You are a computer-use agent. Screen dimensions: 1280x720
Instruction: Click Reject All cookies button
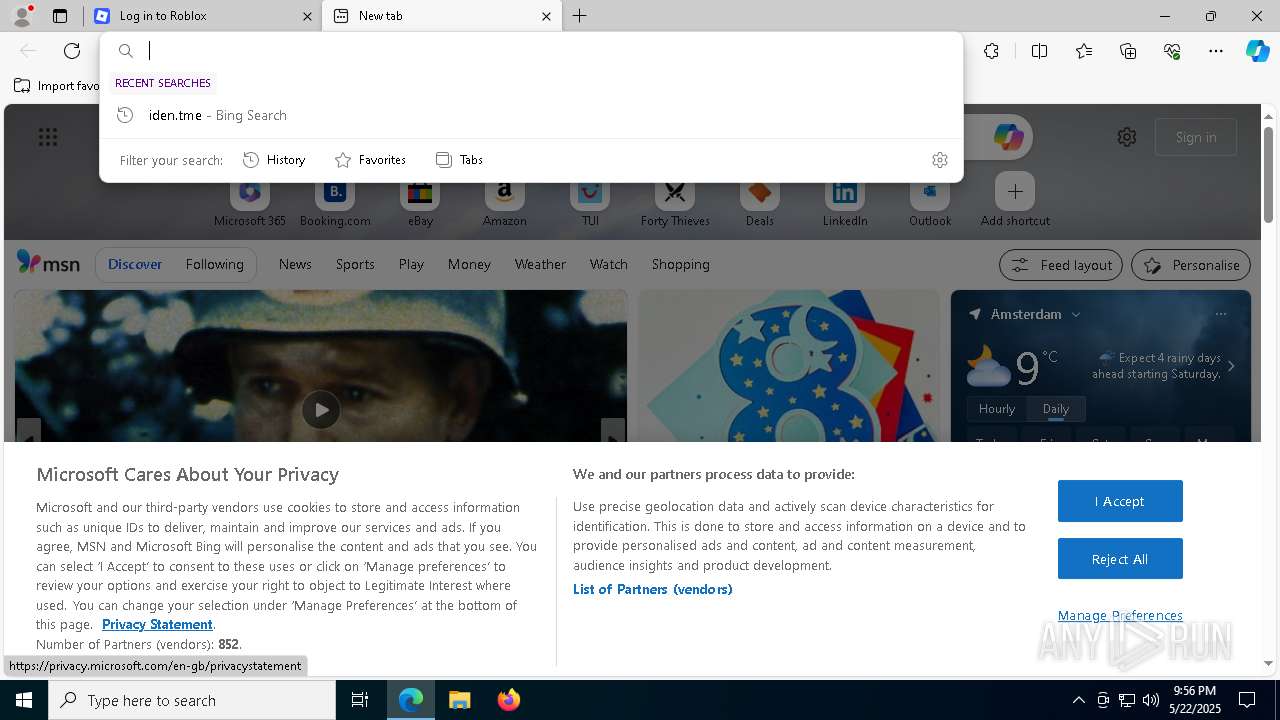[1120, 559]
